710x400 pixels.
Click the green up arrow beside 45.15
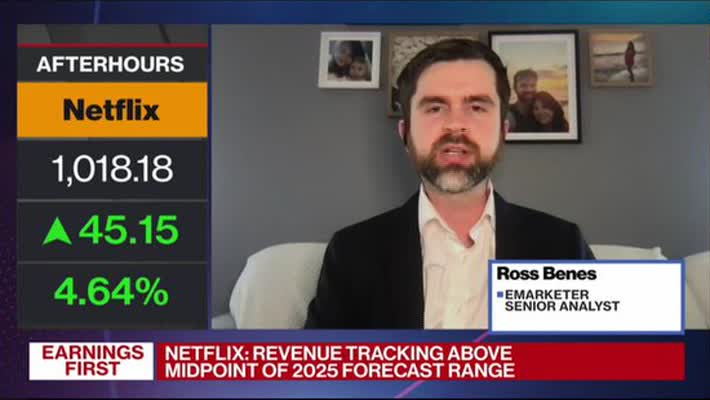pos(57,231)
